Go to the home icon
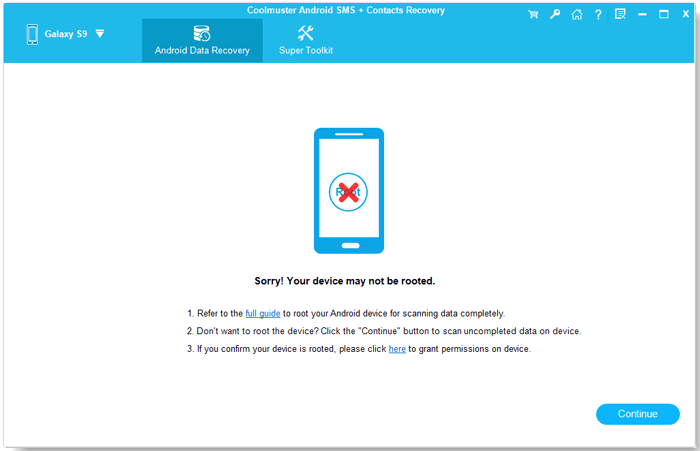 pos(577,14)
